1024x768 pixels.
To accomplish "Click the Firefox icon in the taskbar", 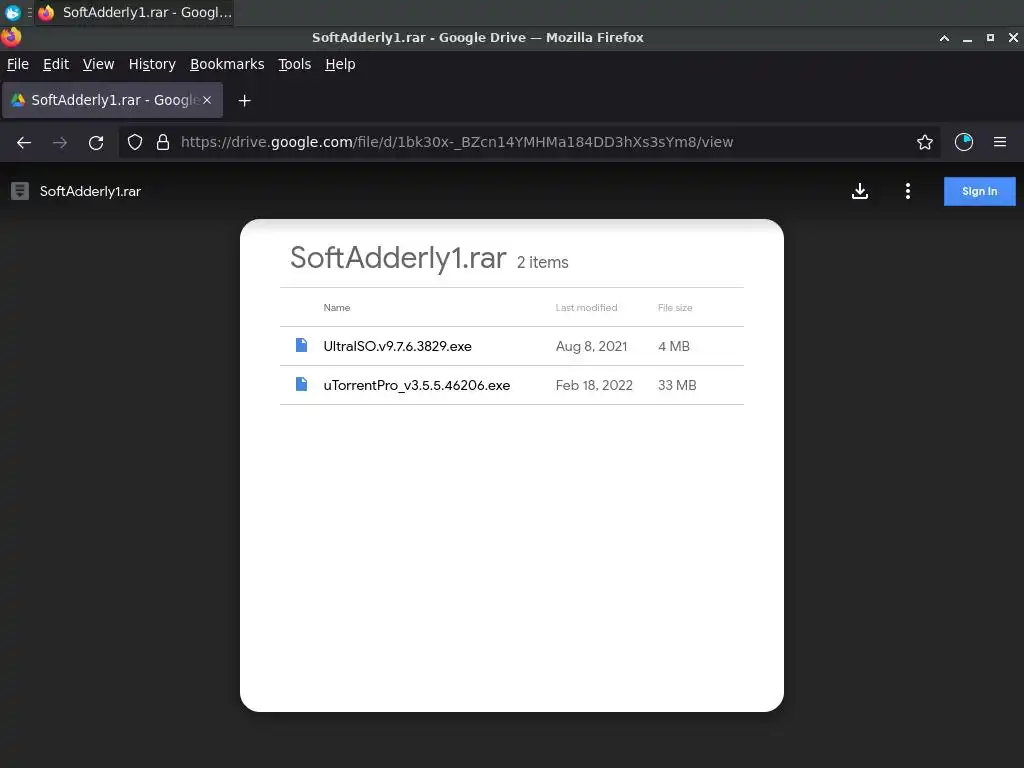I will (46, 12).
